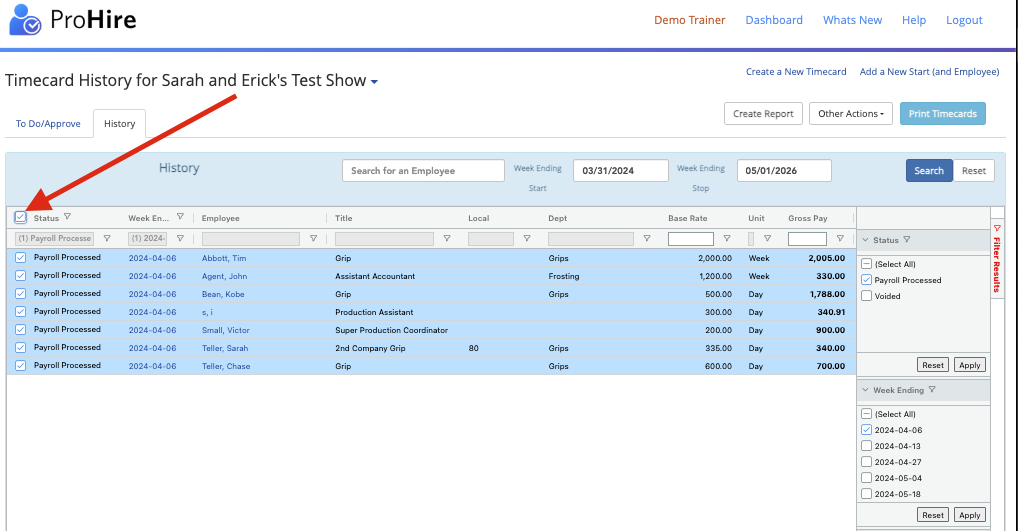The width and height of the screenshot is (1018, 531).
Task: Open Status column header filter icon
Action: [x=68, y=217]
